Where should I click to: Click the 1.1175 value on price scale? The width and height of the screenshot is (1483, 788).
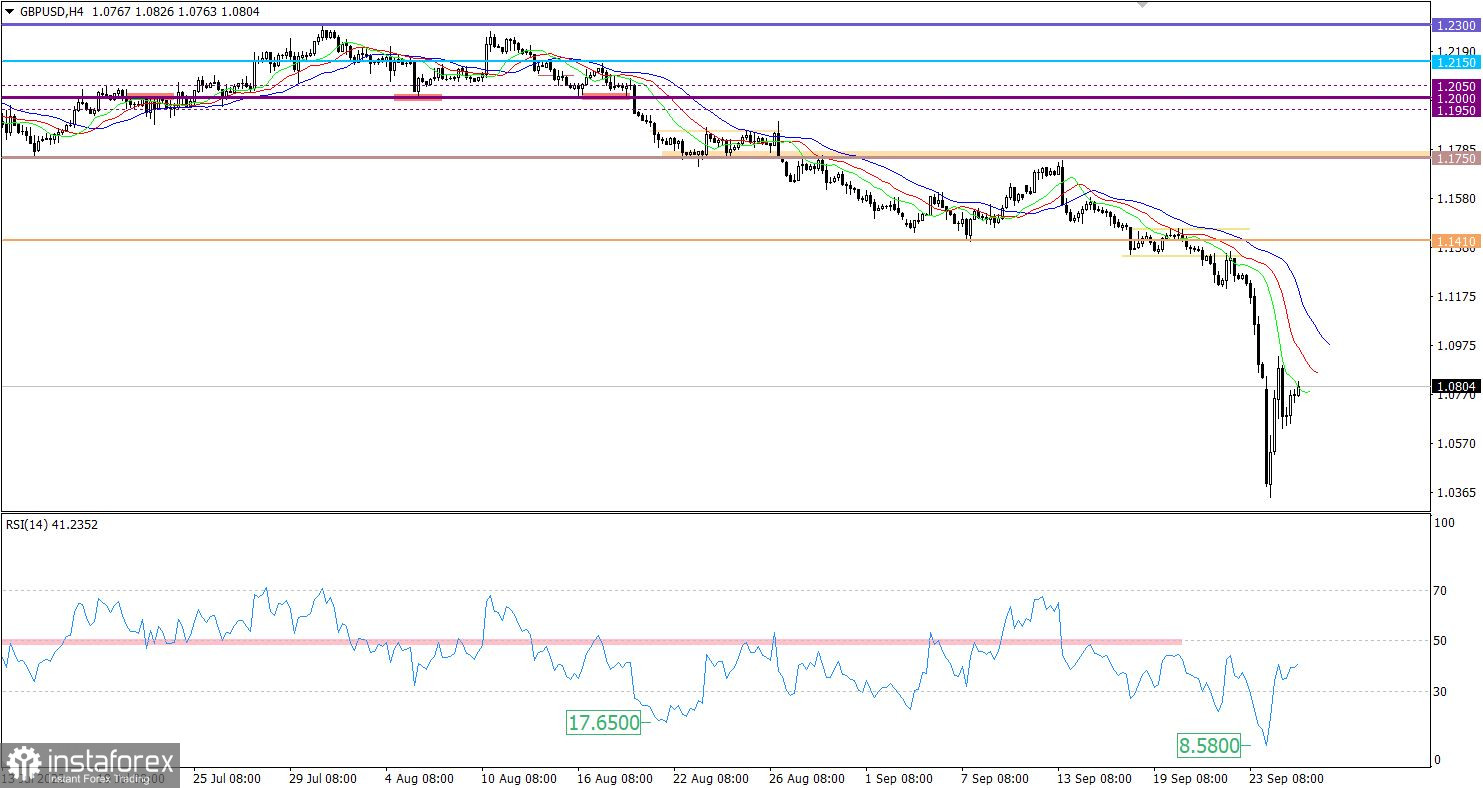tap(1457, 297)
